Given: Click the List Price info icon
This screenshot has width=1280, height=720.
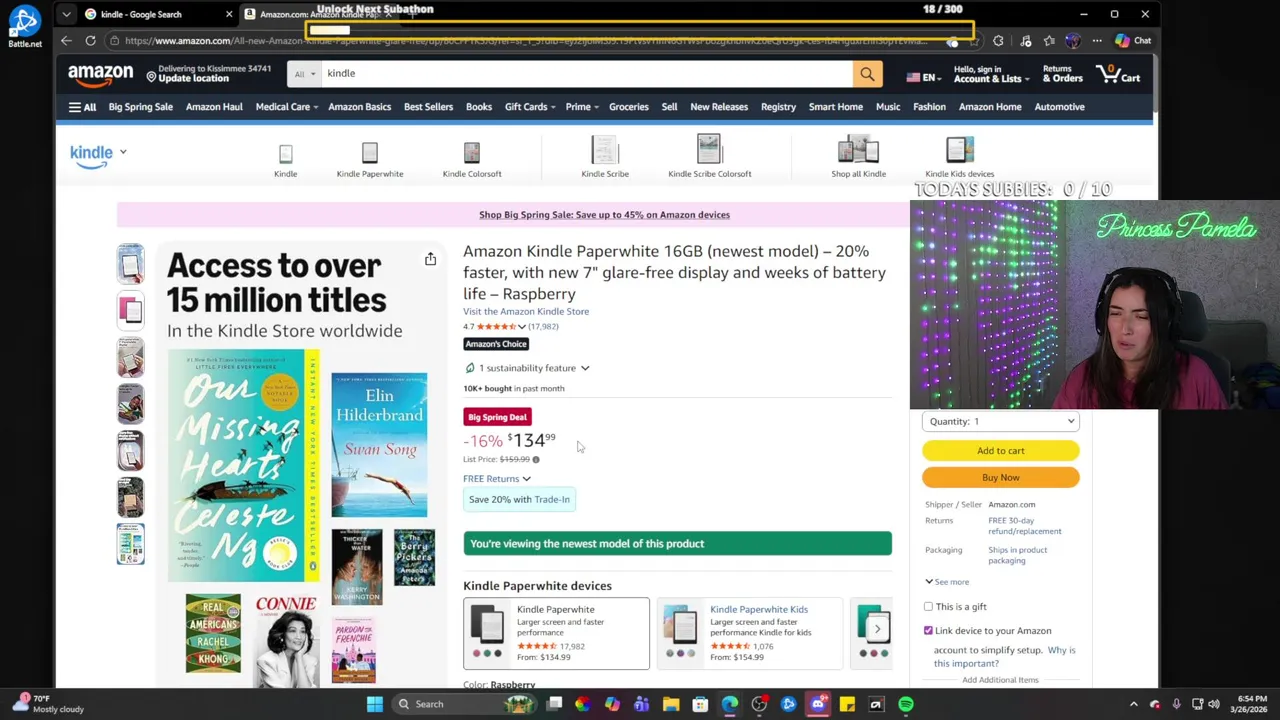Looking at the screenshot, I should [x=536, y=460].
